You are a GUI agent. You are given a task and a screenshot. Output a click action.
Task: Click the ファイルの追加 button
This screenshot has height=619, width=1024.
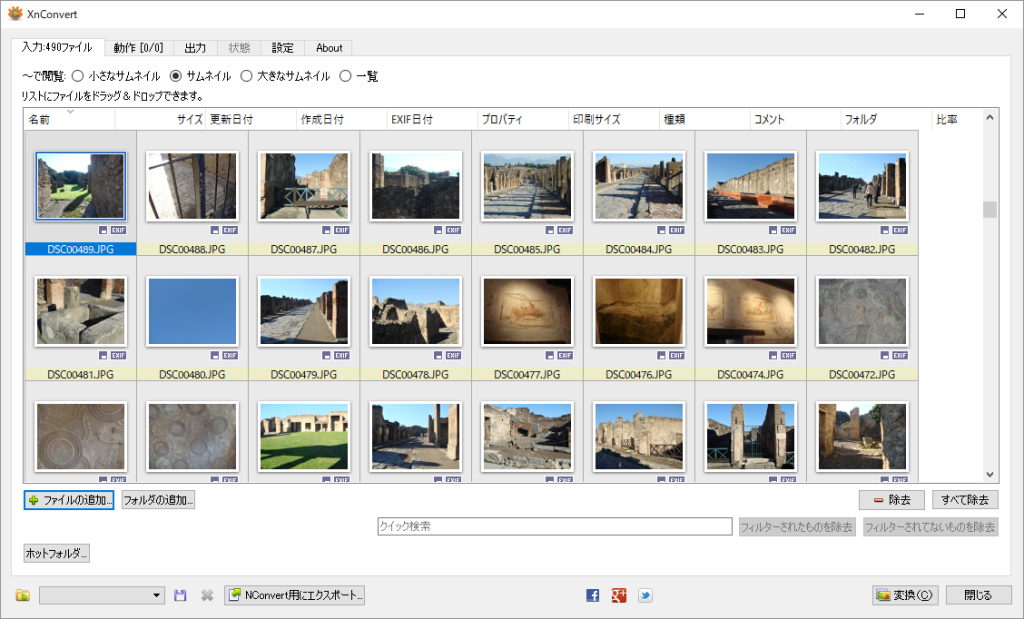69,500
